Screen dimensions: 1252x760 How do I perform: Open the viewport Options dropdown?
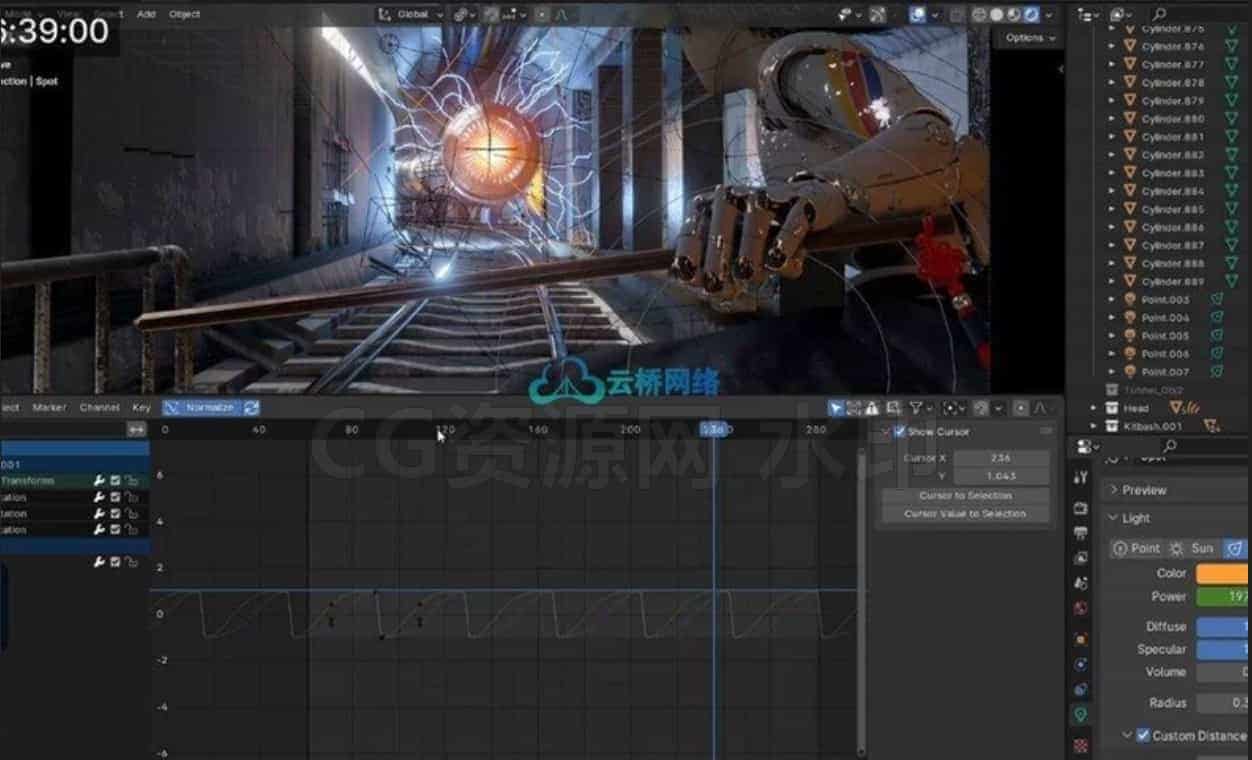click(x=1030, y=38)
